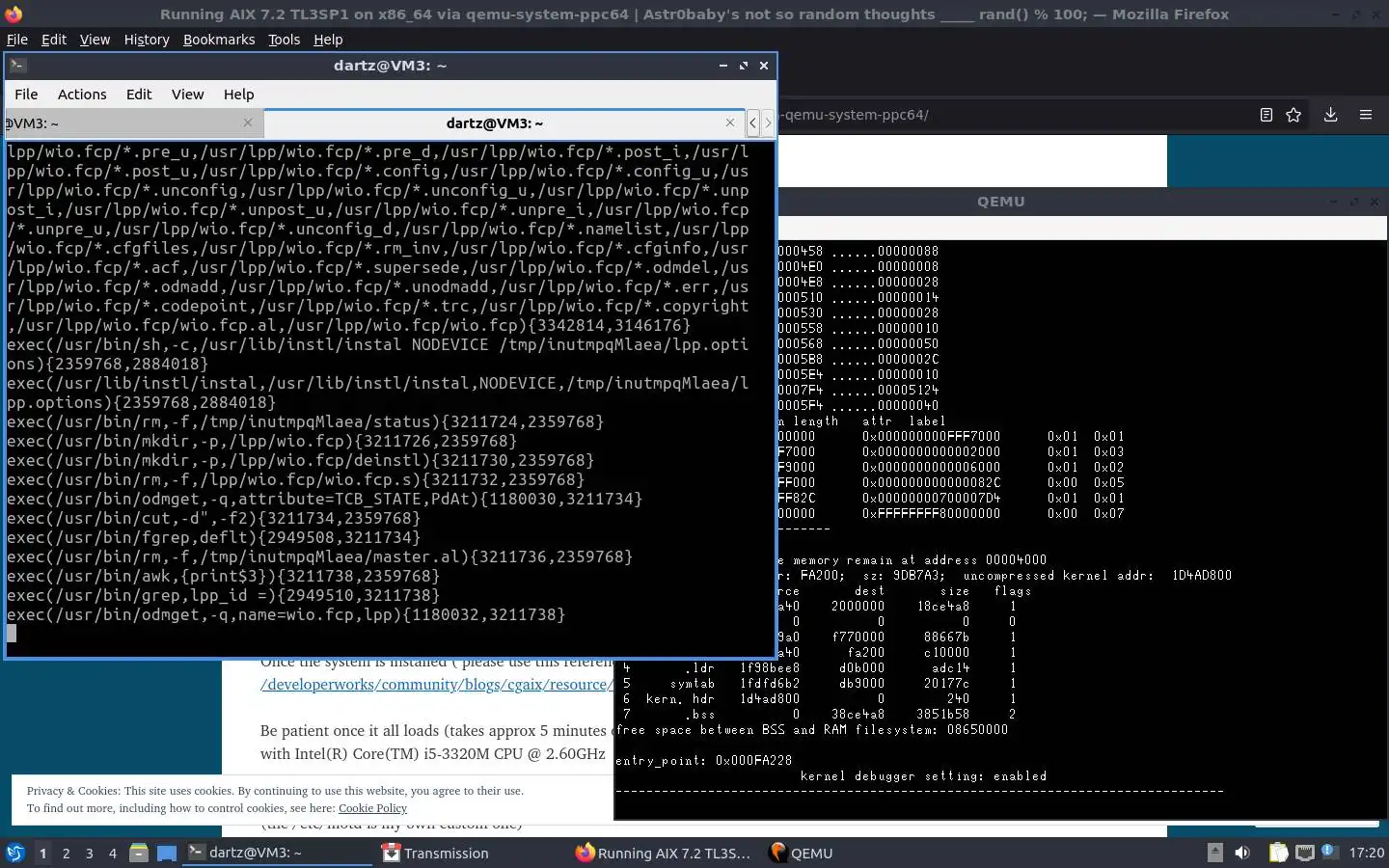Open Firefox Edit menu

pyautogui.click(x=54, y=40)
